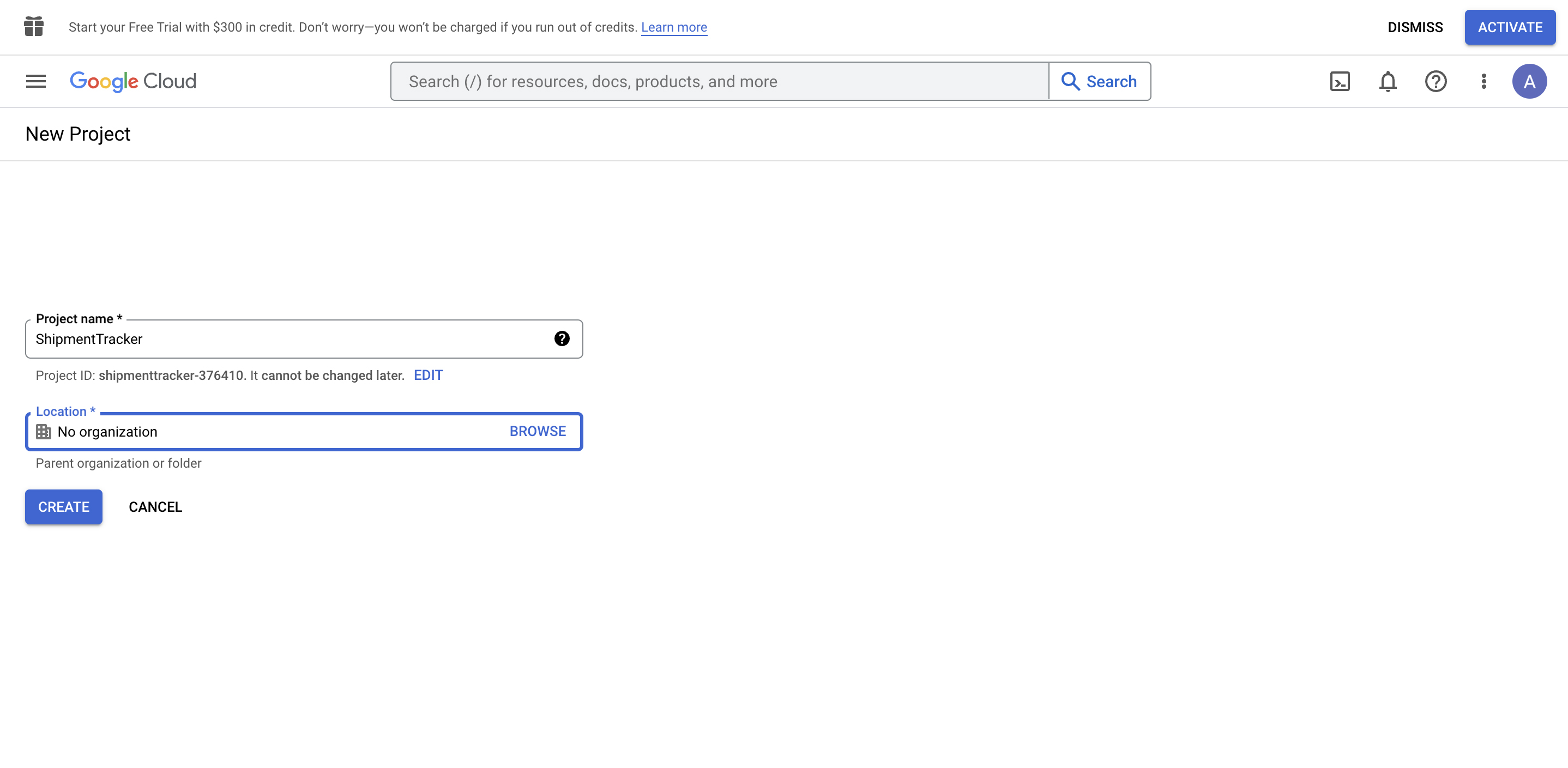Open the notifications bell
Image resolution: width=1568 pixels, height=768 pixels.
[1388, 81]
